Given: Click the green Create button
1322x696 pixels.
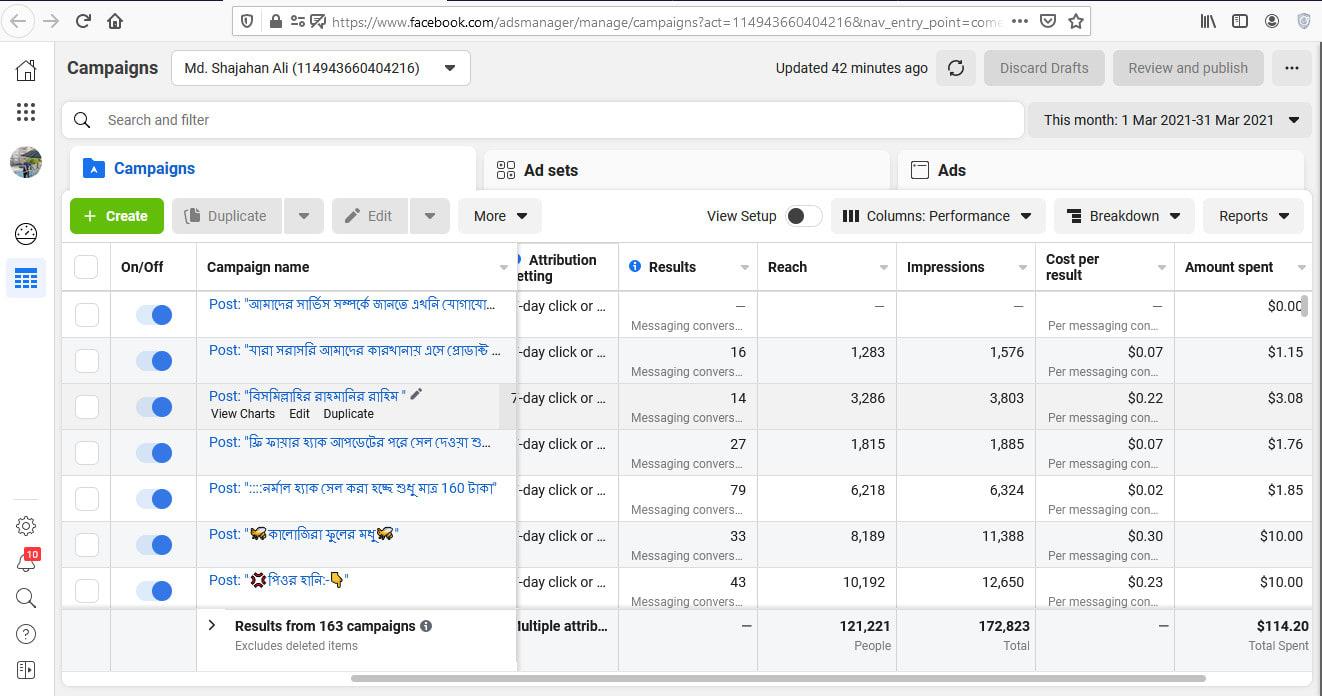Looking at the screenshot, I should [x=116, y=216].
